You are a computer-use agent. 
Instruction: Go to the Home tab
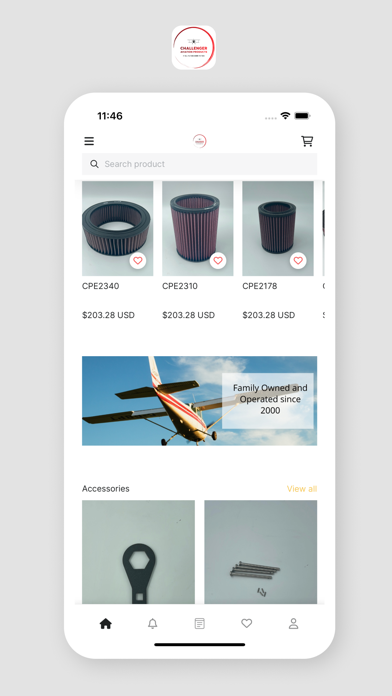pos(106,624)
